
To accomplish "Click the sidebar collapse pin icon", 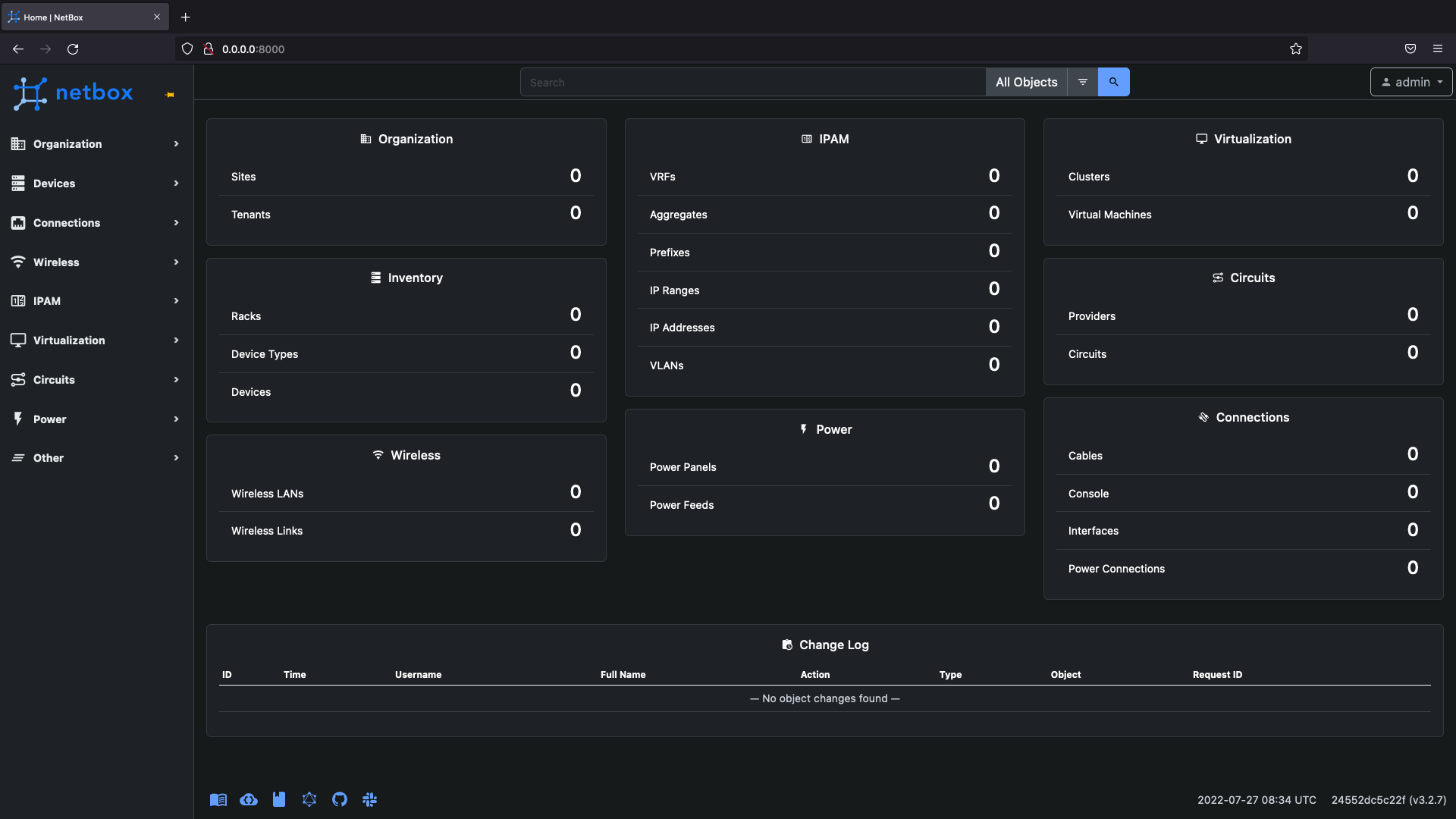I will point(169,95).
